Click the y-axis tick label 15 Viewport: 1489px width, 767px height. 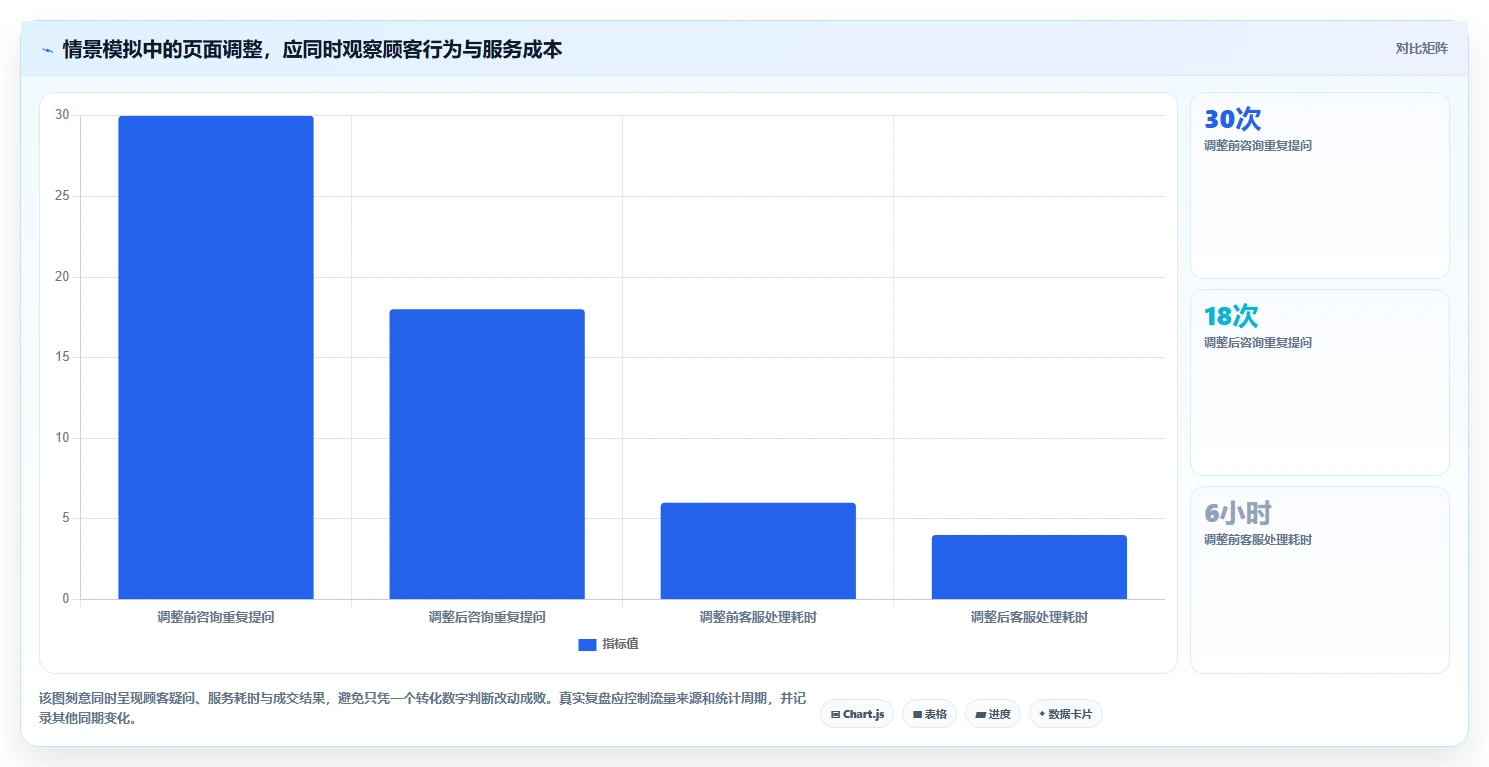pos(62,357)
